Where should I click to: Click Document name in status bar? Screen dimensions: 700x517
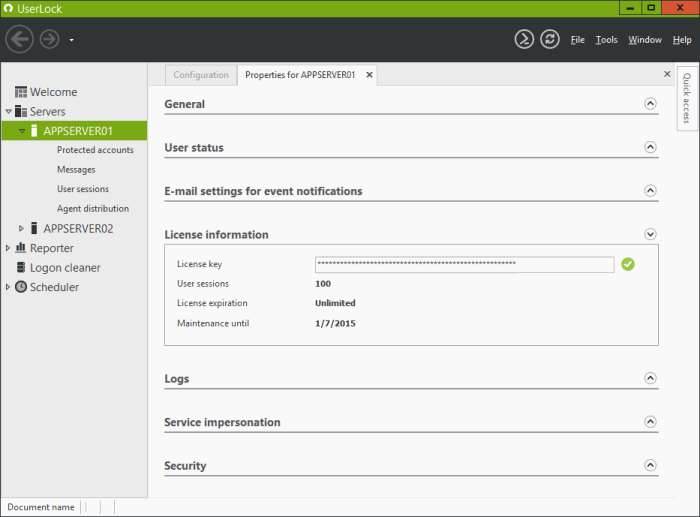41,507
